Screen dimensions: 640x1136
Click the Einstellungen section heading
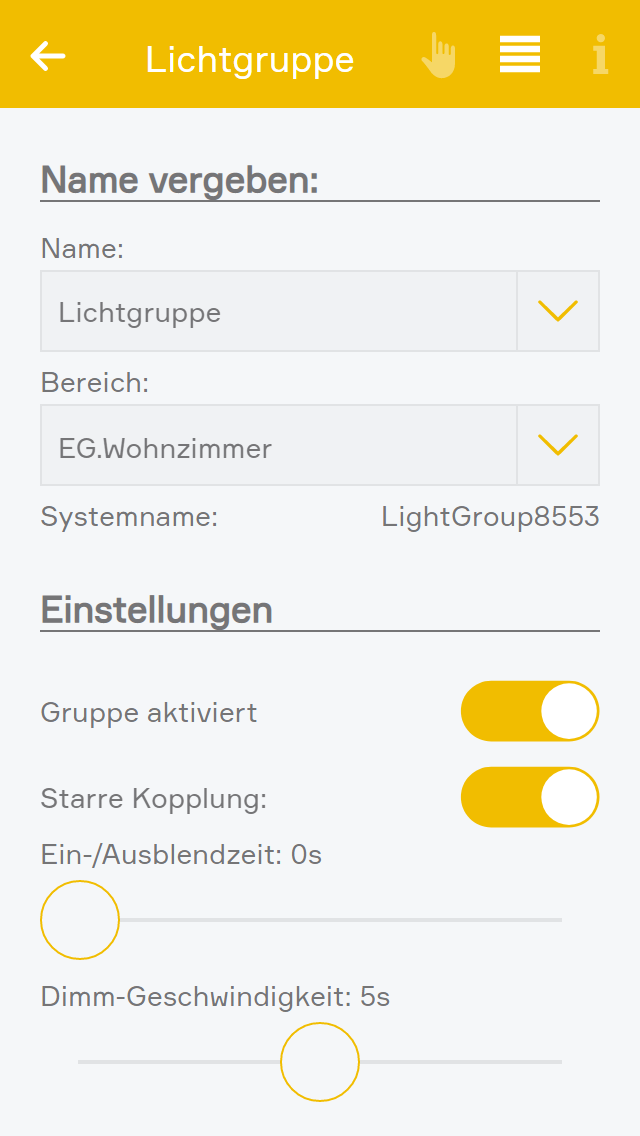(157, 610)
